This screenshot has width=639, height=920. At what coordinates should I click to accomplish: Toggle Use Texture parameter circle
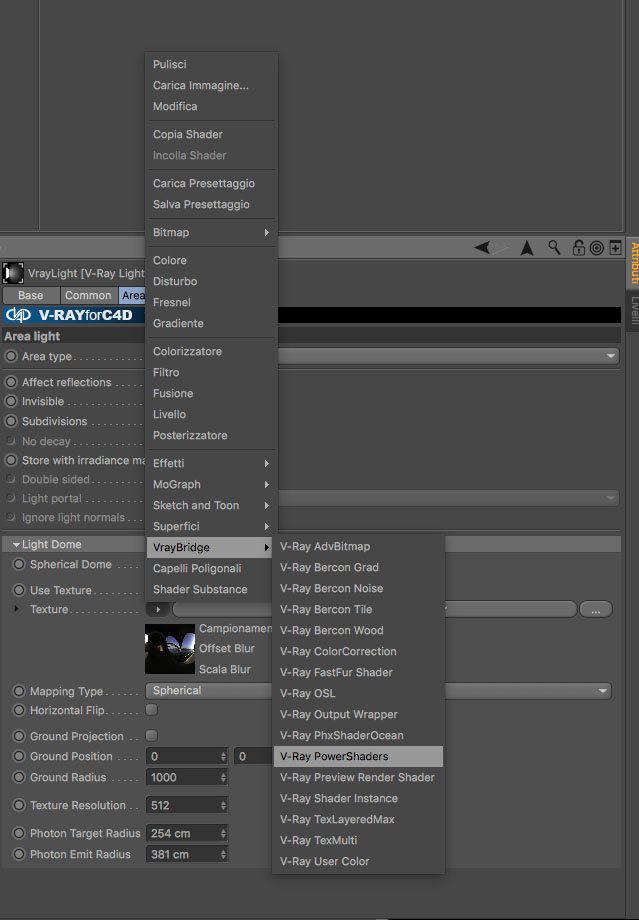pyautogui.click(x=19, y=590)
